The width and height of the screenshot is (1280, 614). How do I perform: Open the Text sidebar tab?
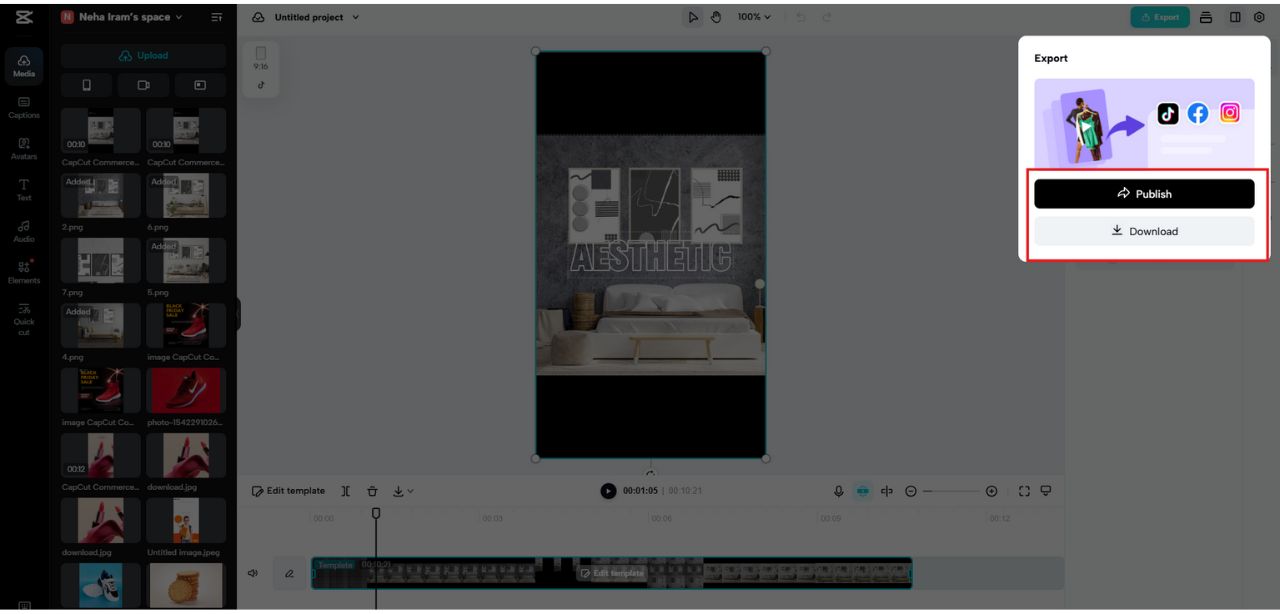click(24, 190)
